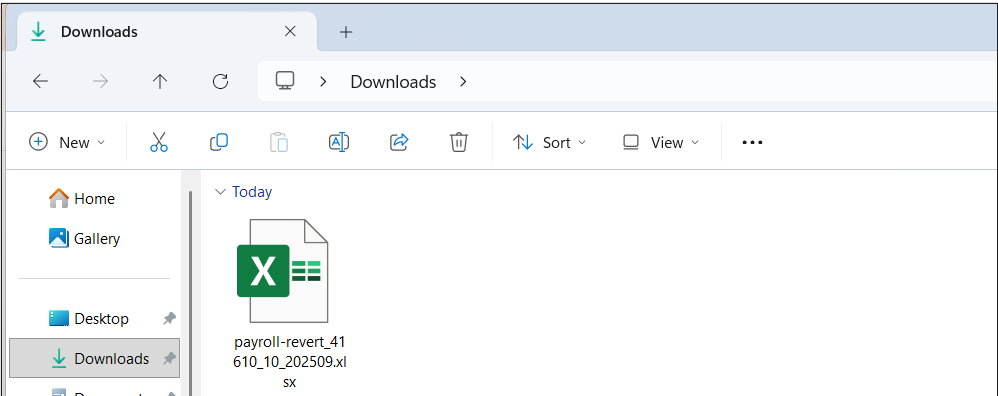998x396 pixels.
Task: Open Gallery in the navigation pane
Action: (85, 238)
